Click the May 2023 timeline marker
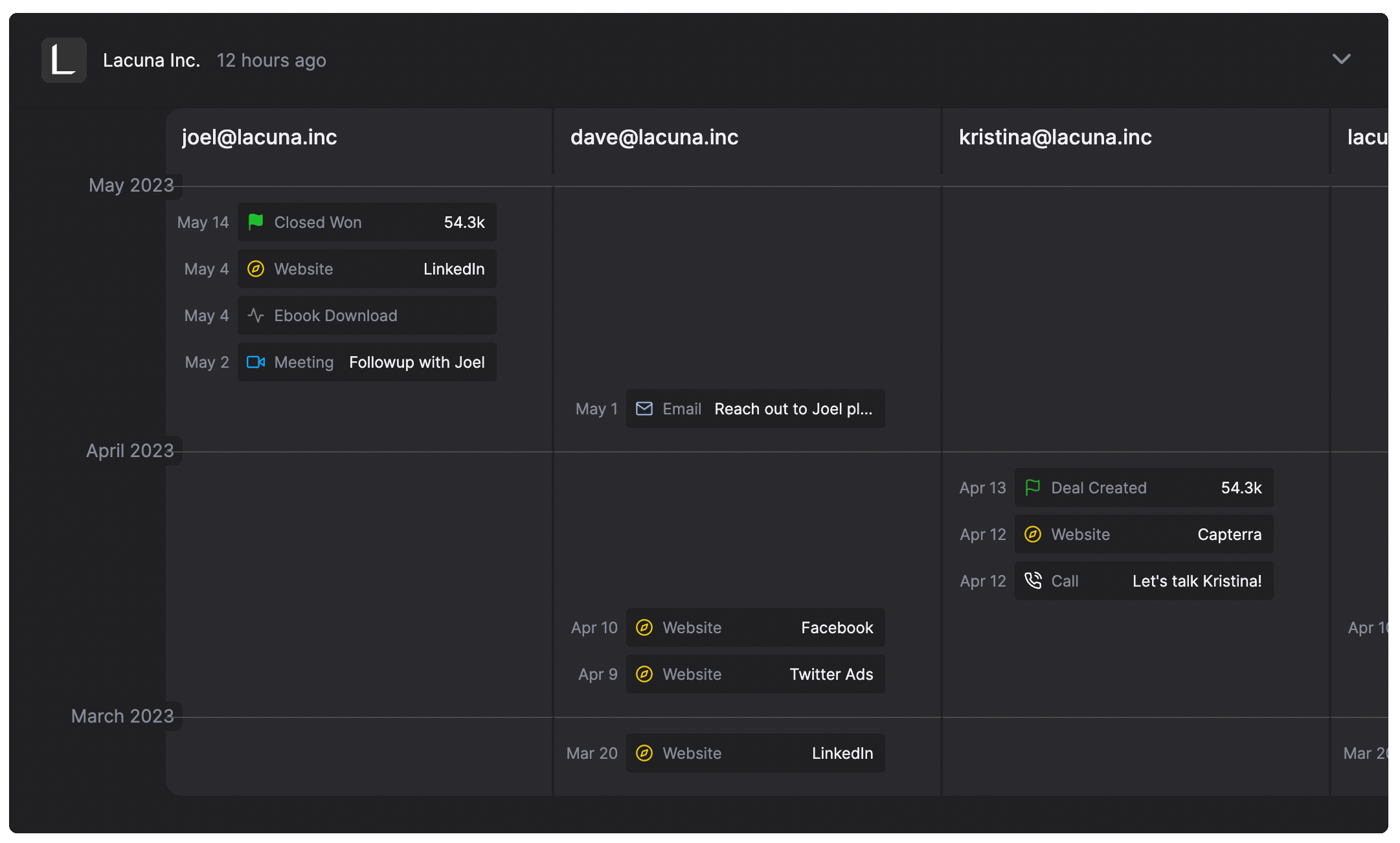Screen dimensions: 1400x843 [131, 185]
